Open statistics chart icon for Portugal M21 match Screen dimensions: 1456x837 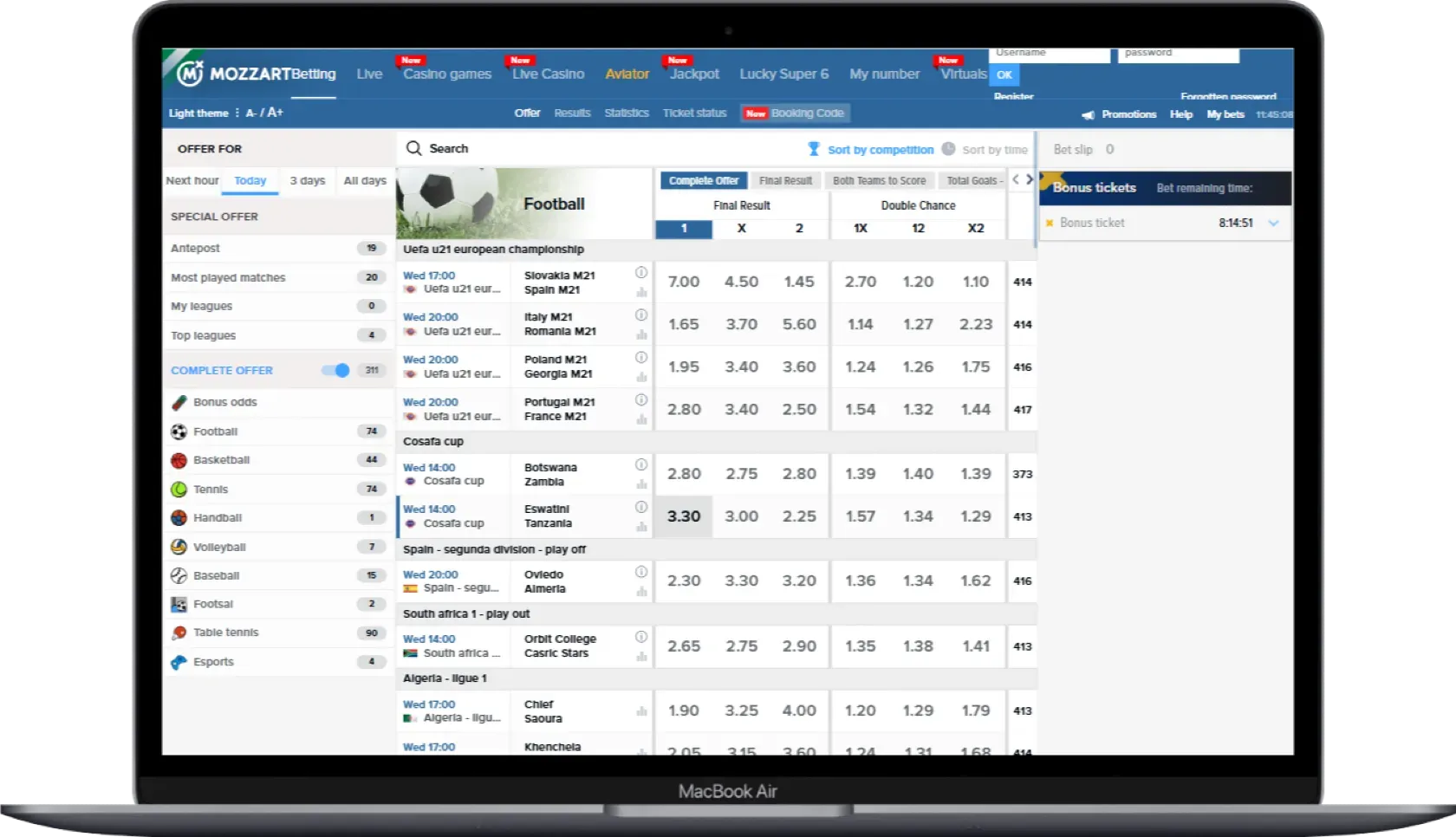[x=641, y=419]
